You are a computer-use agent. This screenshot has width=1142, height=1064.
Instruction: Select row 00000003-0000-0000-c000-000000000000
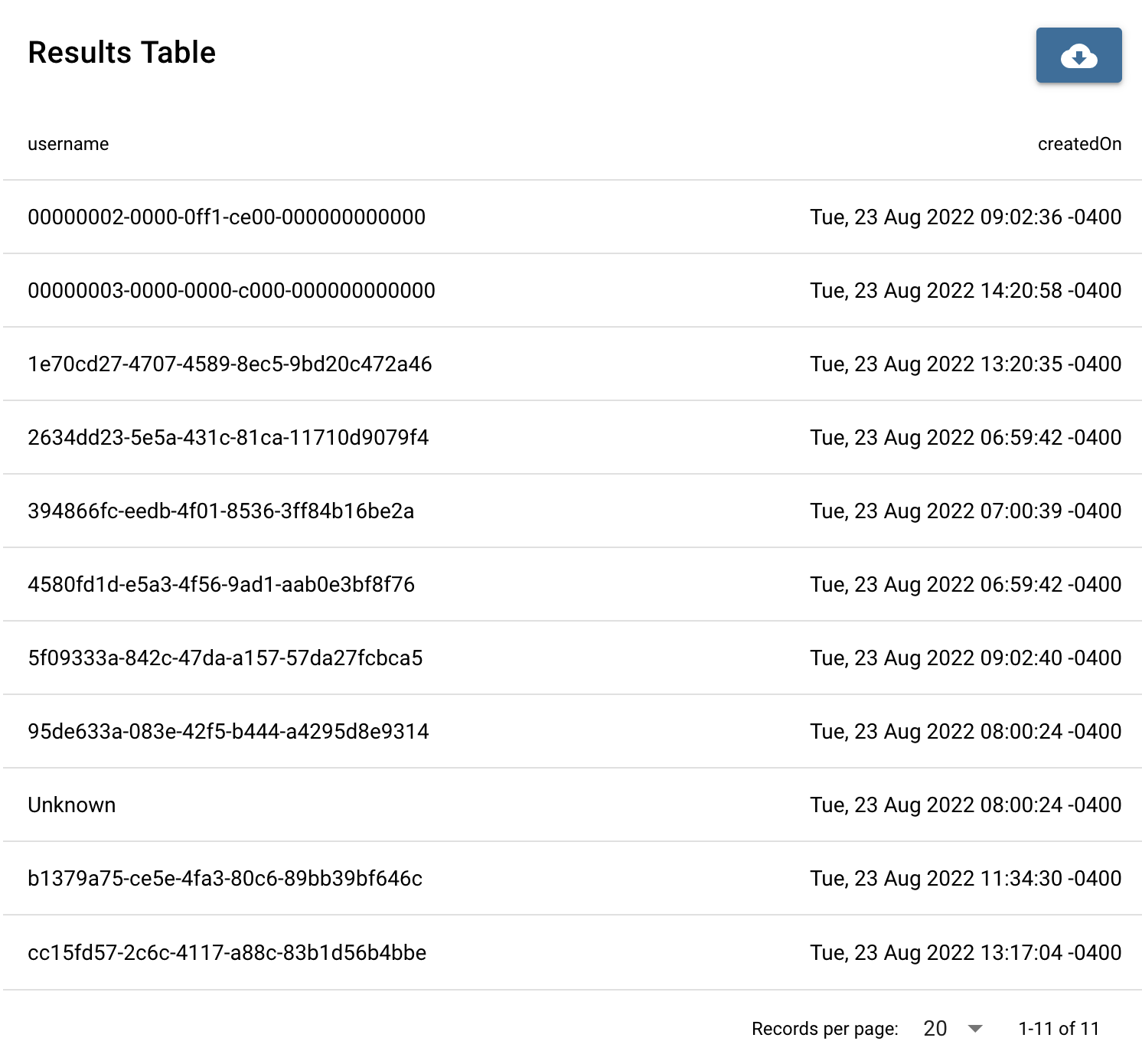click(573, 291)
